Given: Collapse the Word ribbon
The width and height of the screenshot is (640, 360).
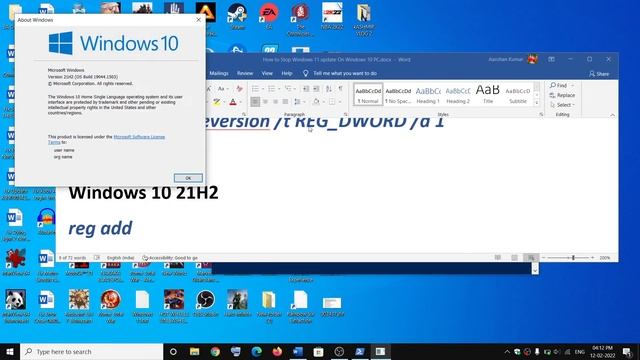Looking at the screenshot, I should tap(612, 115).
